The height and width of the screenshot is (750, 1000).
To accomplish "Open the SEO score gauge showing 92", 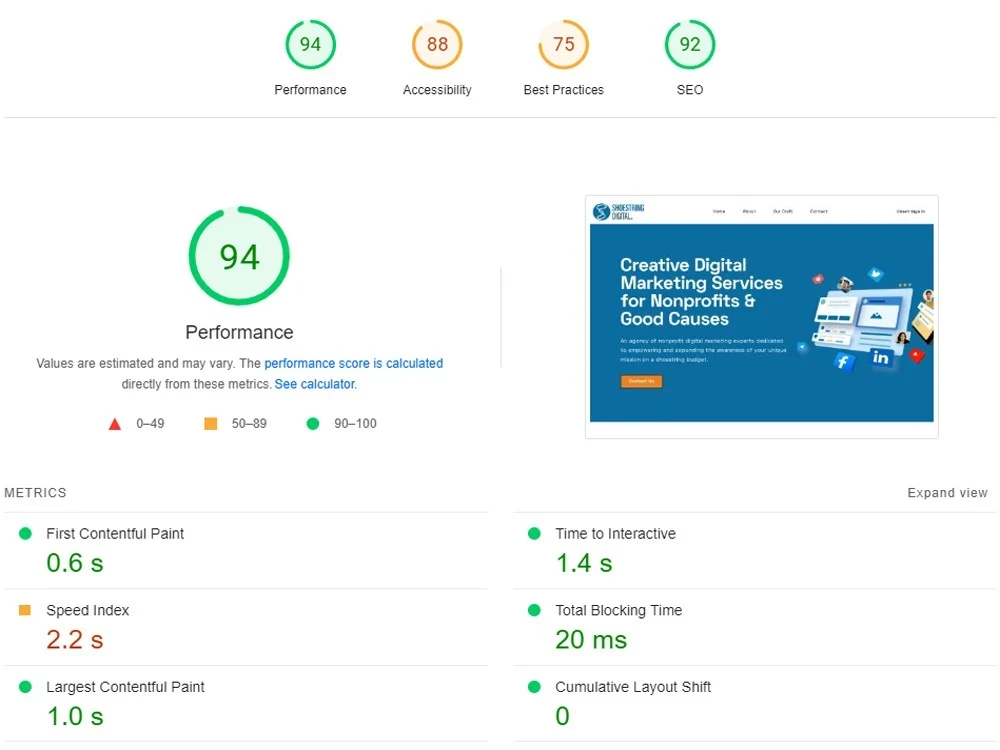I will point(689,44).
